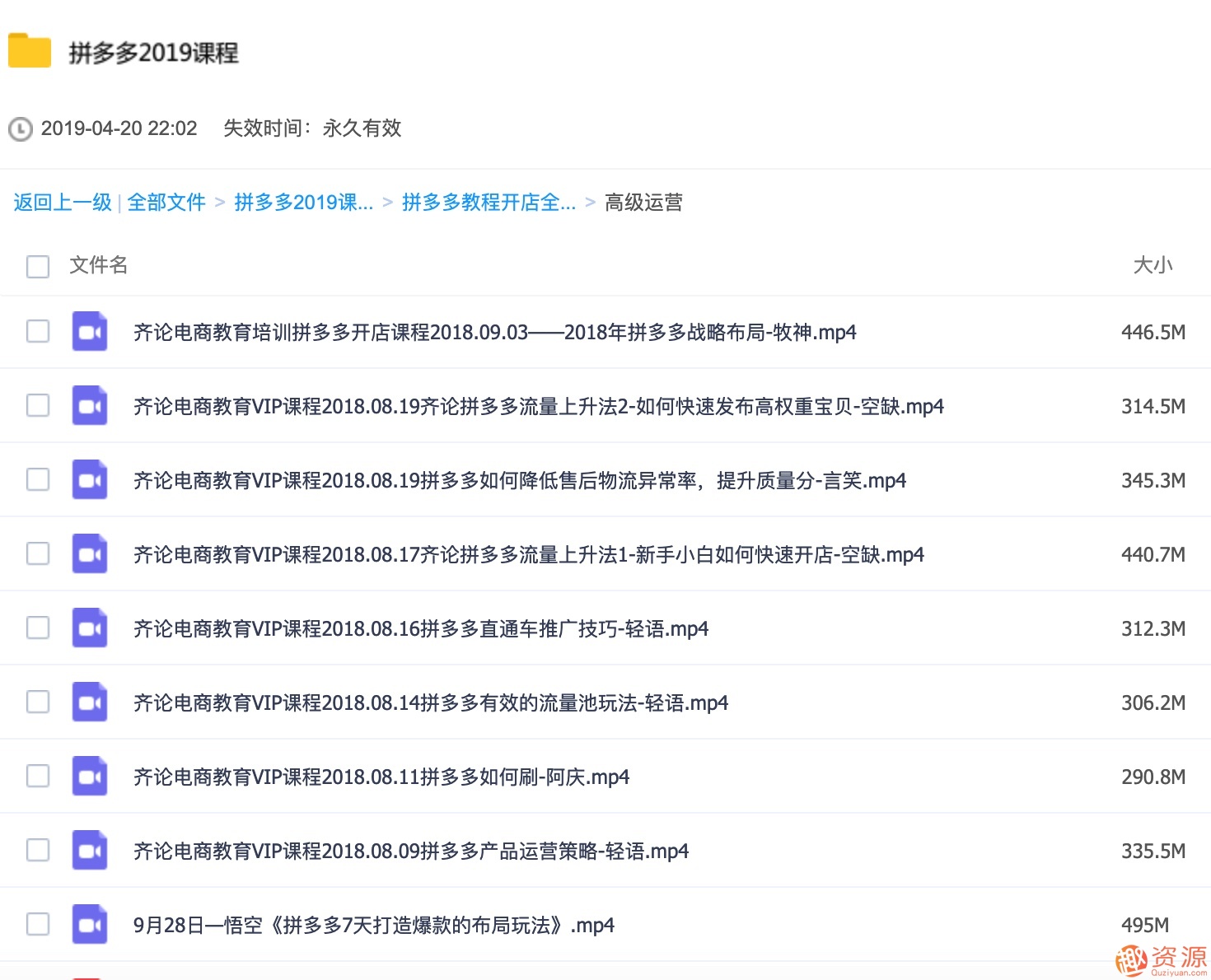Click the 312.3M size value

(1153, 629)
